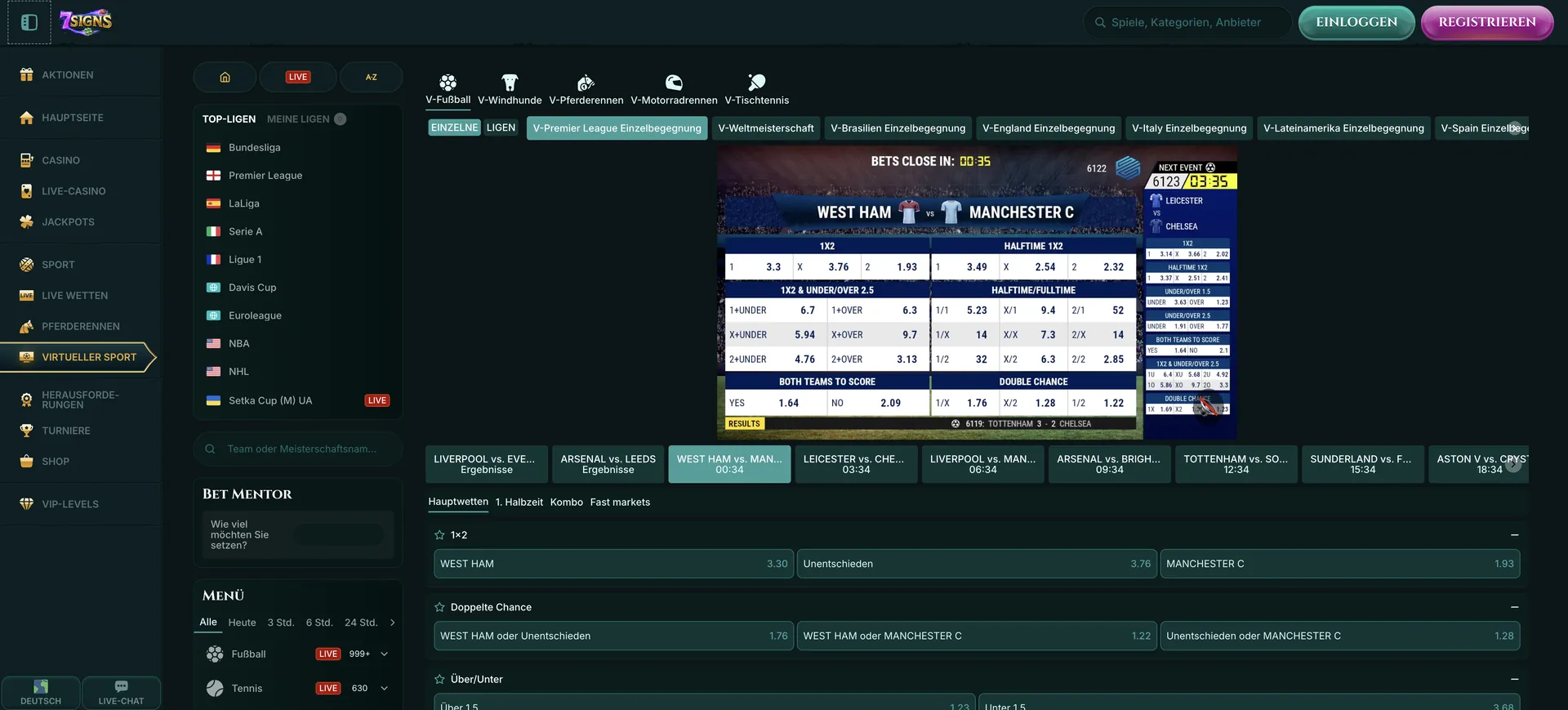Select the V-Motorradrennen virtual sport

click(674, 90)
